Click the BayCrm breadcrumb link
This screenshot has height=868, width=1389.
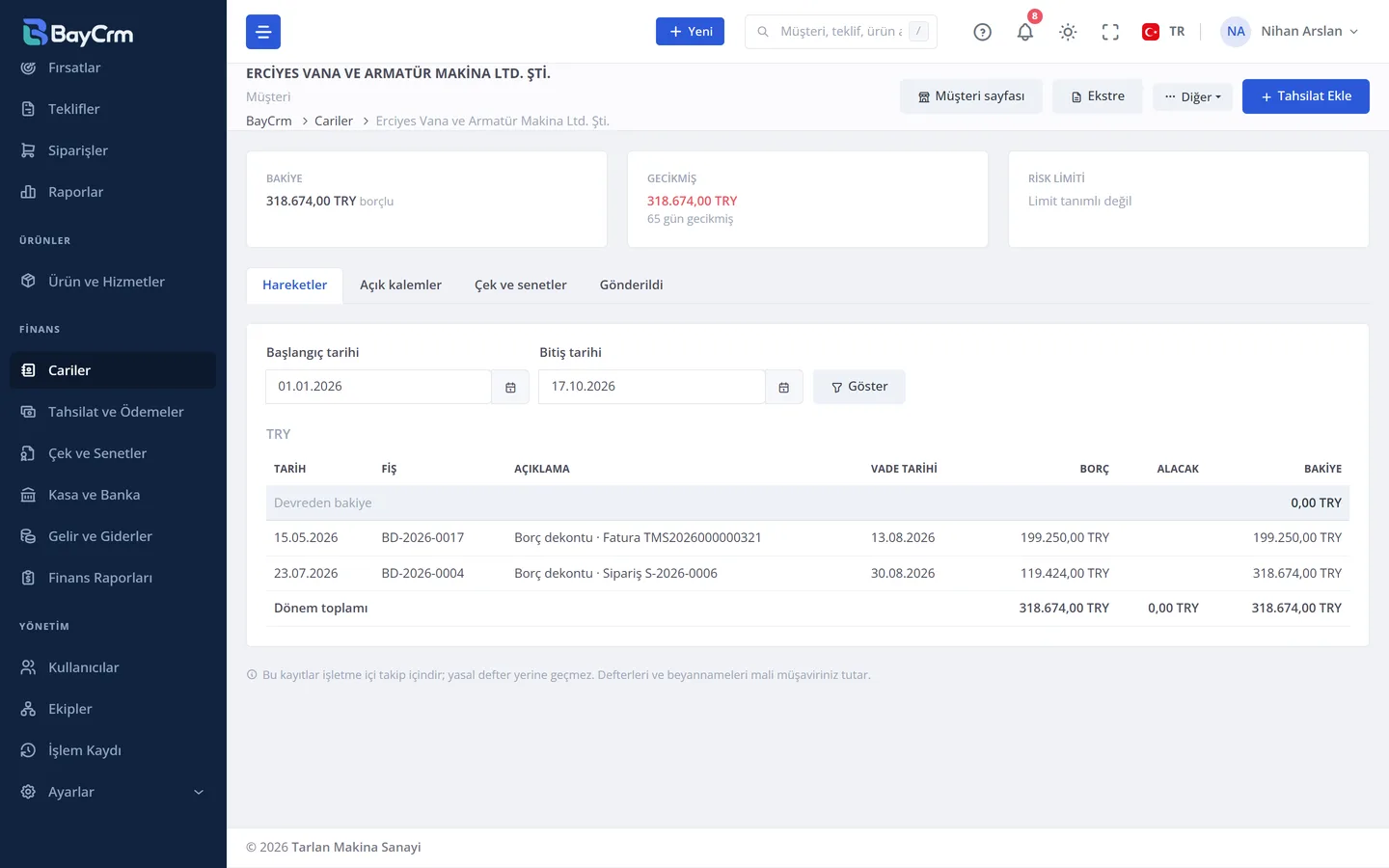(x=269, y=121)
